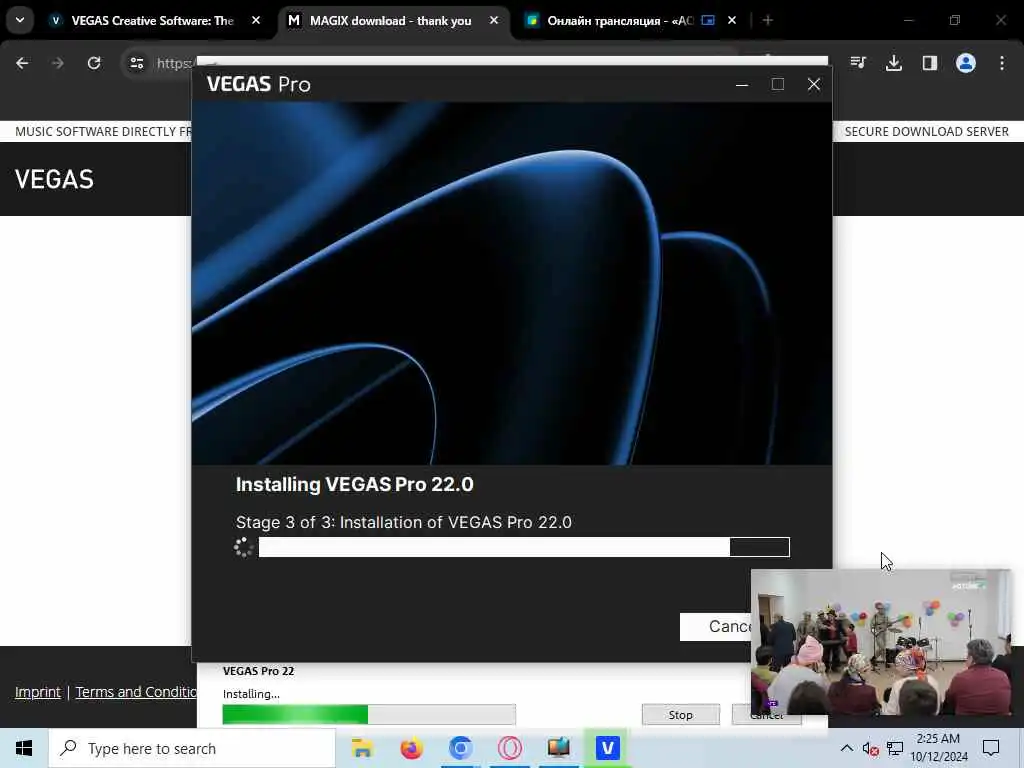Click the VEGAS logo on the webpage
The image size is (1024, 768).
click(x=54, y=179)
